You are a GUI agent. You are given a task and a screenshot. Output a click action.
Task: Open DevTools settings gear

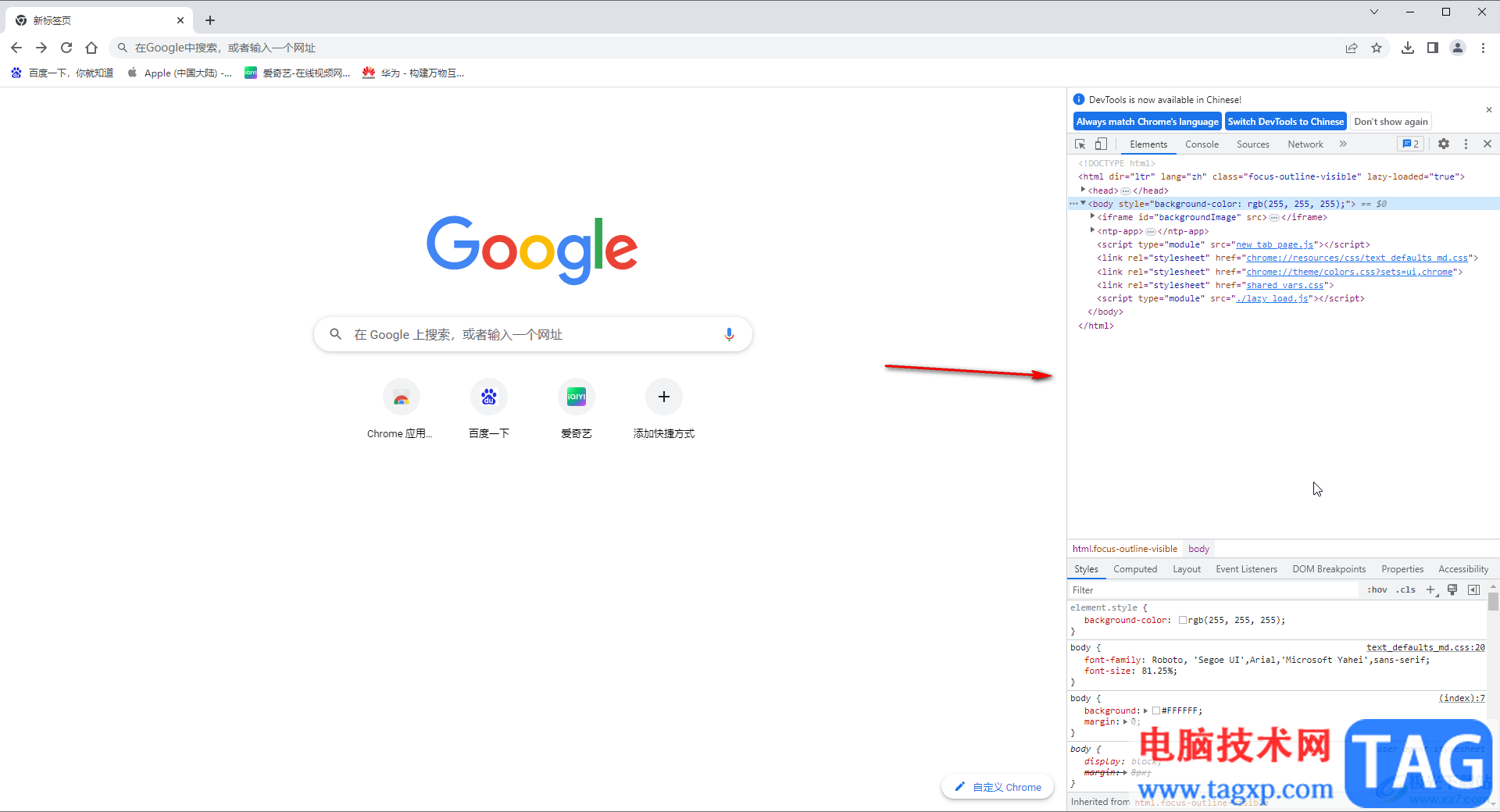pyautogui.click(x=1444, y=144)
